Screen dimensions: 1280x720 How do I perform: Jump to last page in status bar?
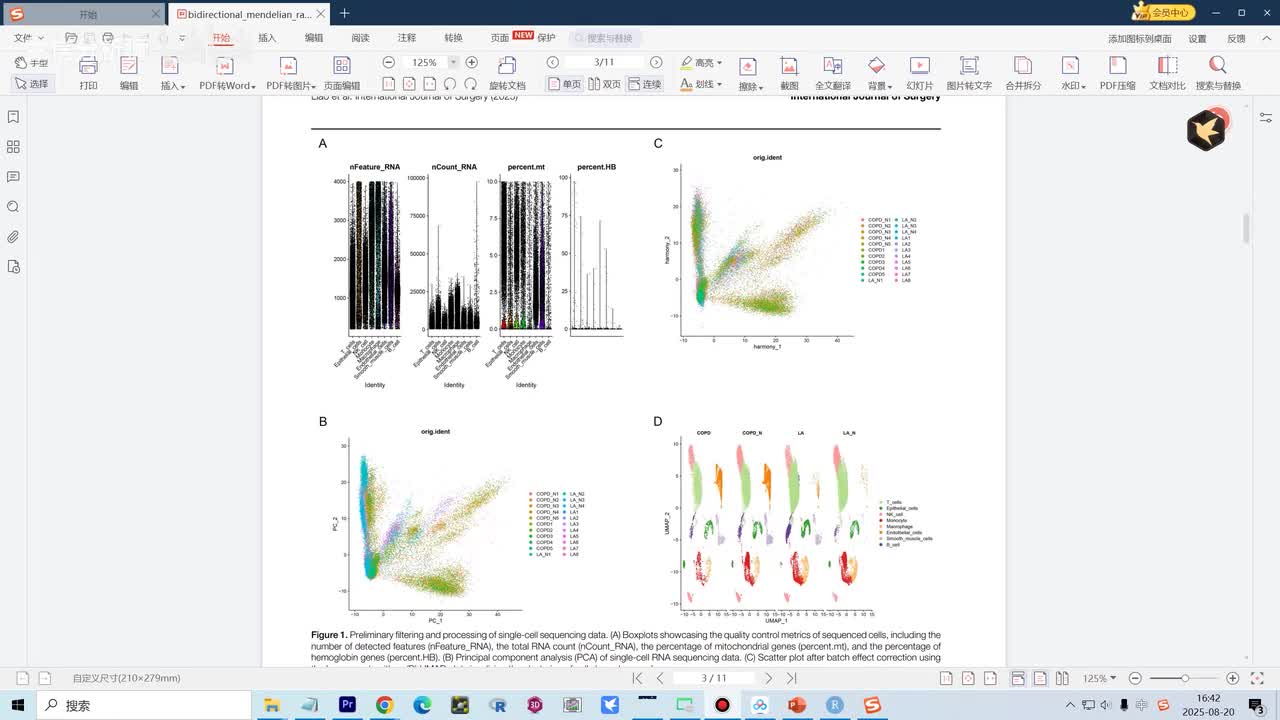tap(792, 678)
